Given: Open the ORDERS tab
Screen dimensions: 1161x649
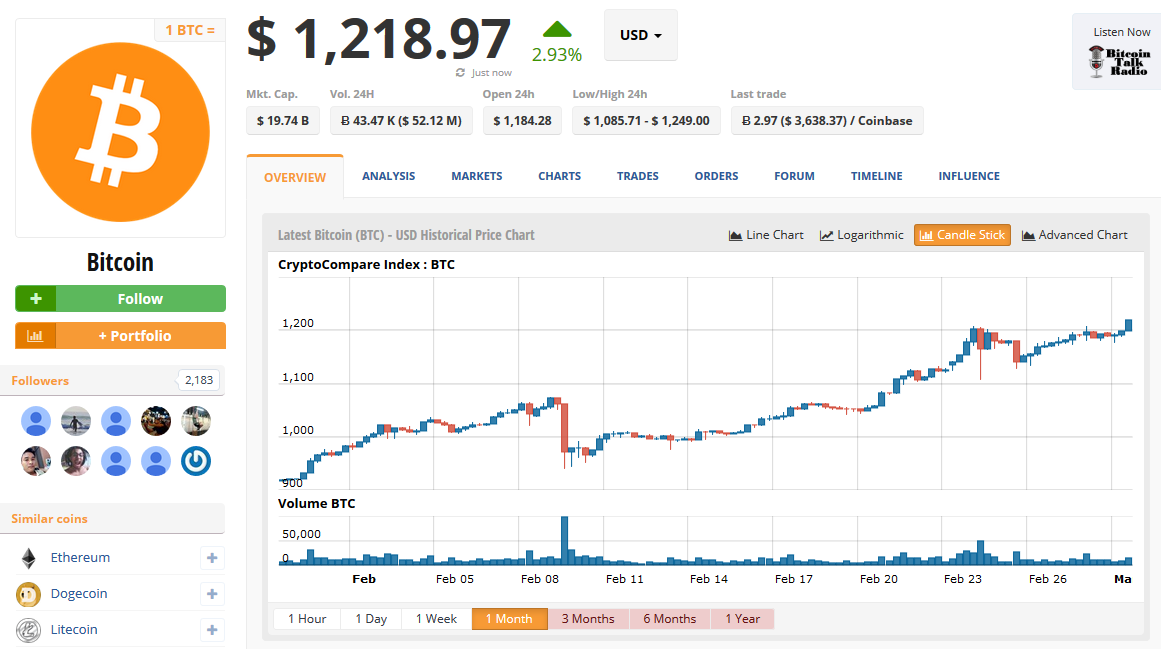Looking at the screenshot, I should (x=716, y=176).
